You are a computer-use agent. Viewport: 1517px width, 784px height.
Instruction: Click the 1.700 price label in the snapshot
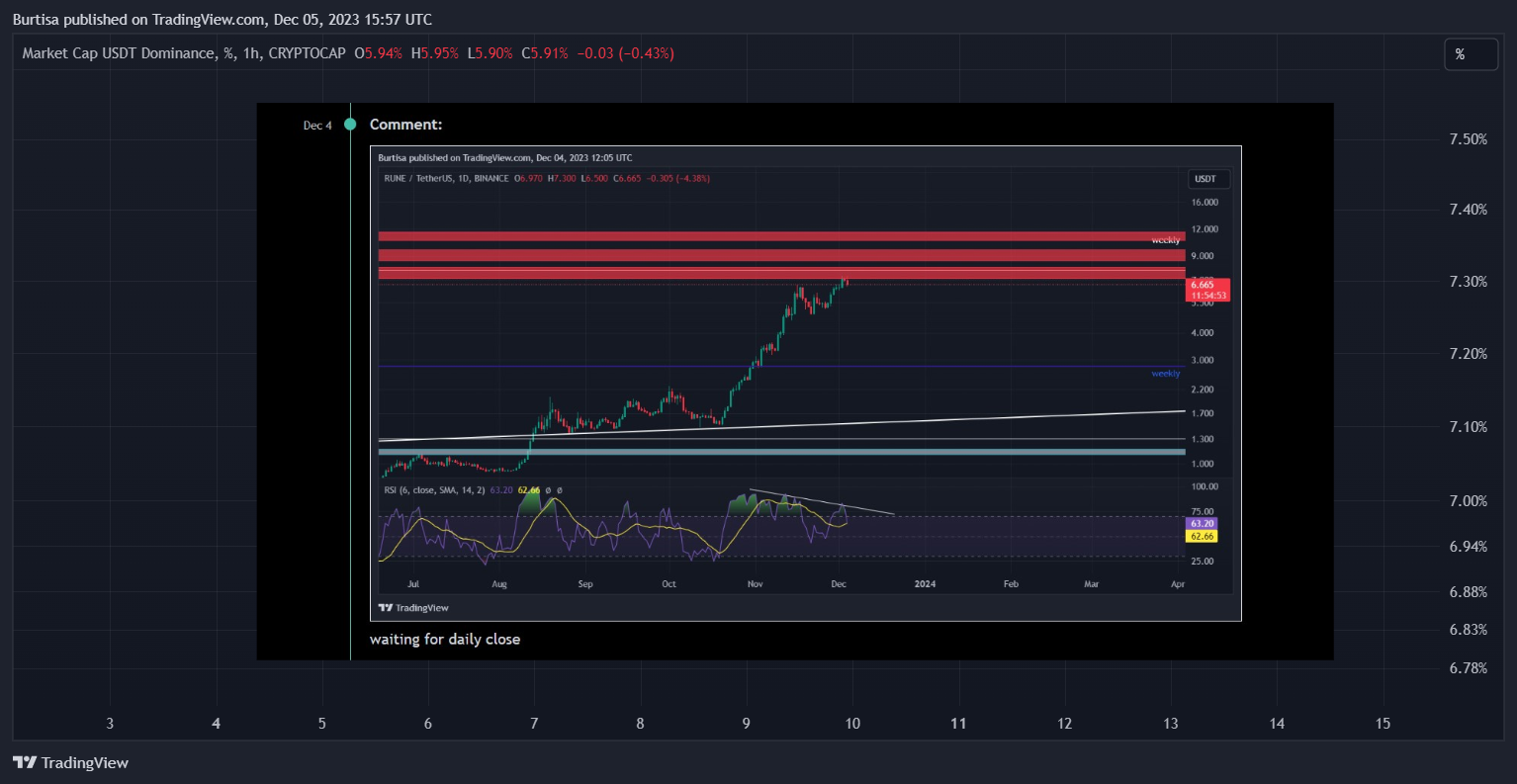[1203, 414]
